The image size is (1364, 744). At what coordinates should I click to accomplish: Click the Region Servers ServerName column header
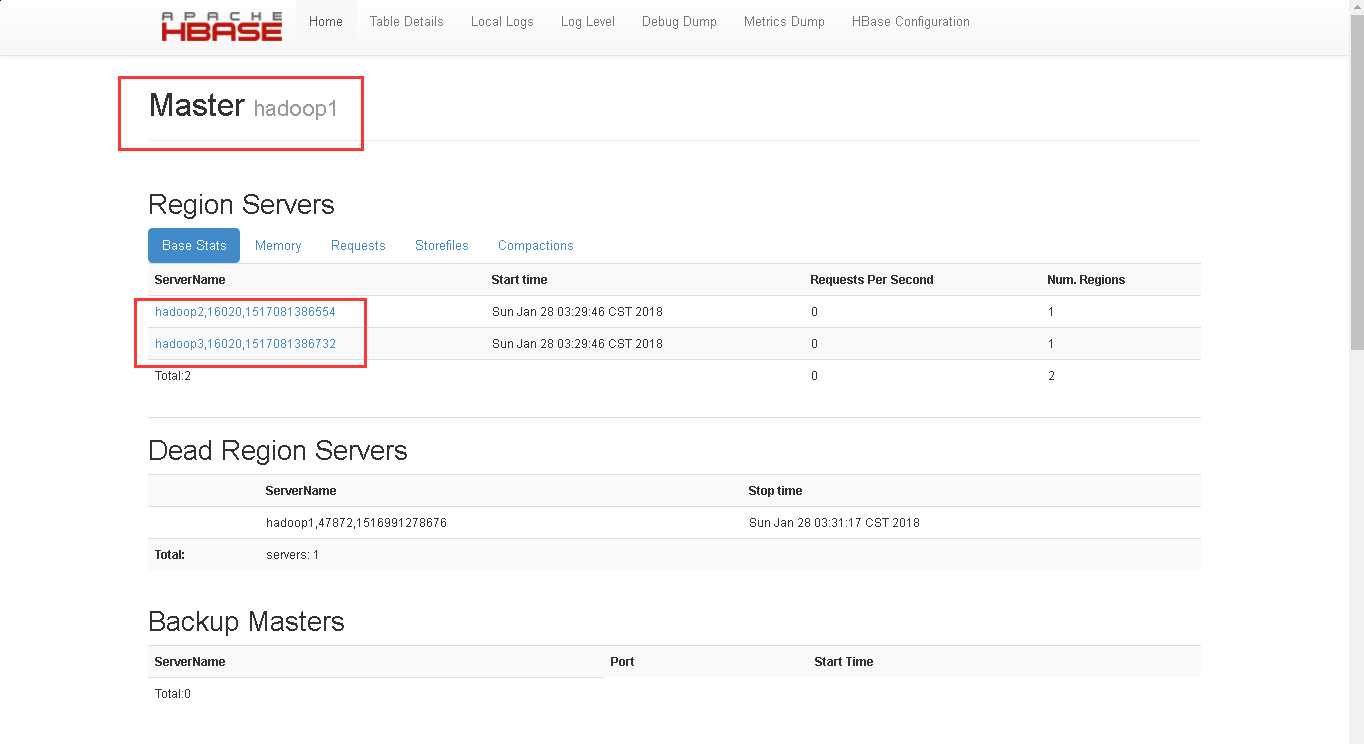tap(190, 280)
